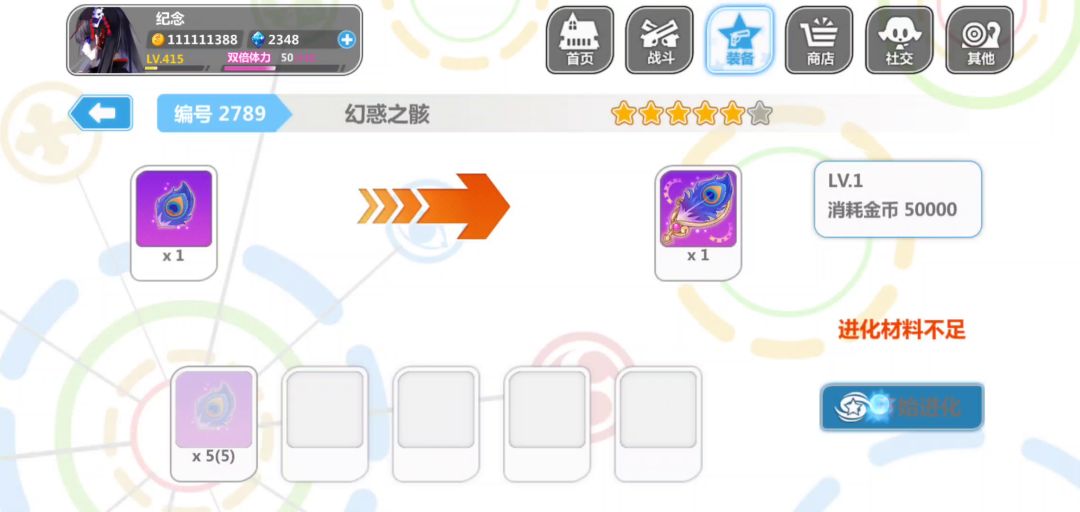The image size is (1080, 512).
Task: Open the 战斗 battle menu
Action: [659, 40]
